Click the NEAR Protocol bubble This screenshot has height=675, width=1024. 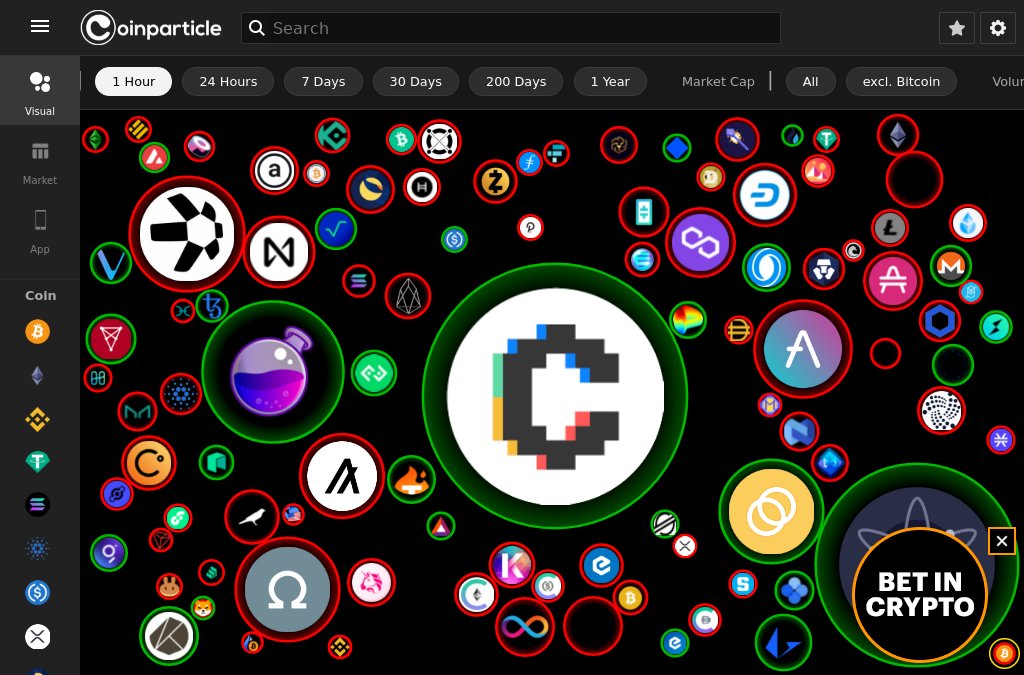(x=279, y=252)
